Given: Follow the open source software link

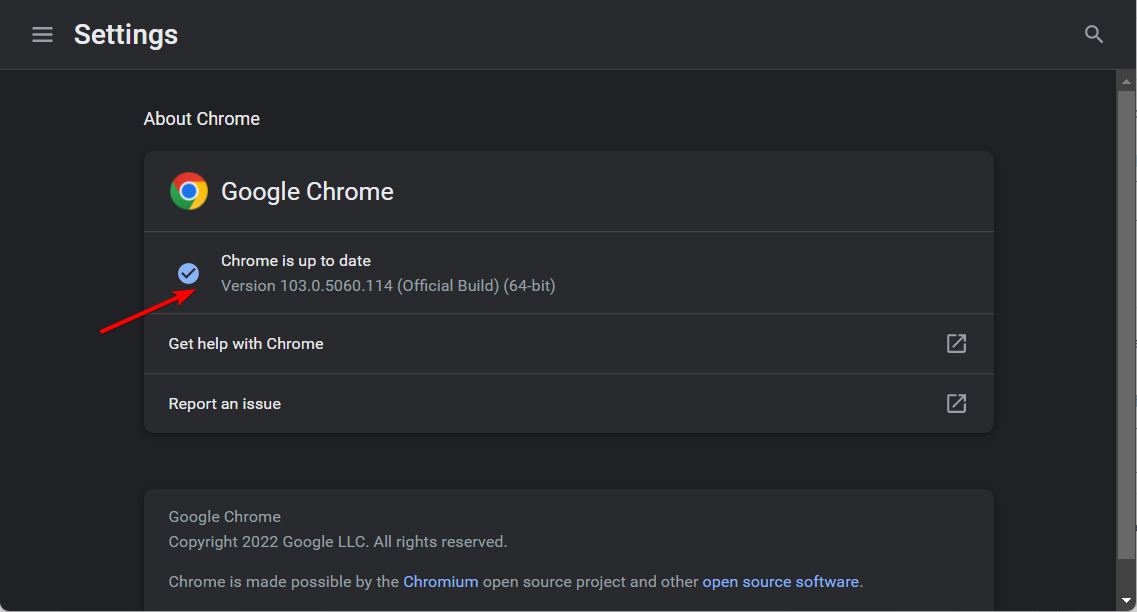Looking at the screenshot, I should [780, 582].
